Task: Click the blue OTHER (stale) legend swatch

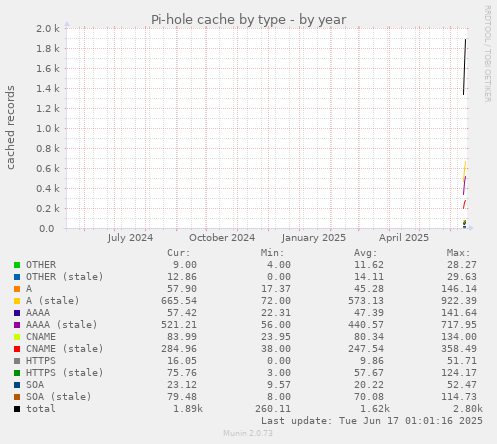Action: (x=17, y=277)
